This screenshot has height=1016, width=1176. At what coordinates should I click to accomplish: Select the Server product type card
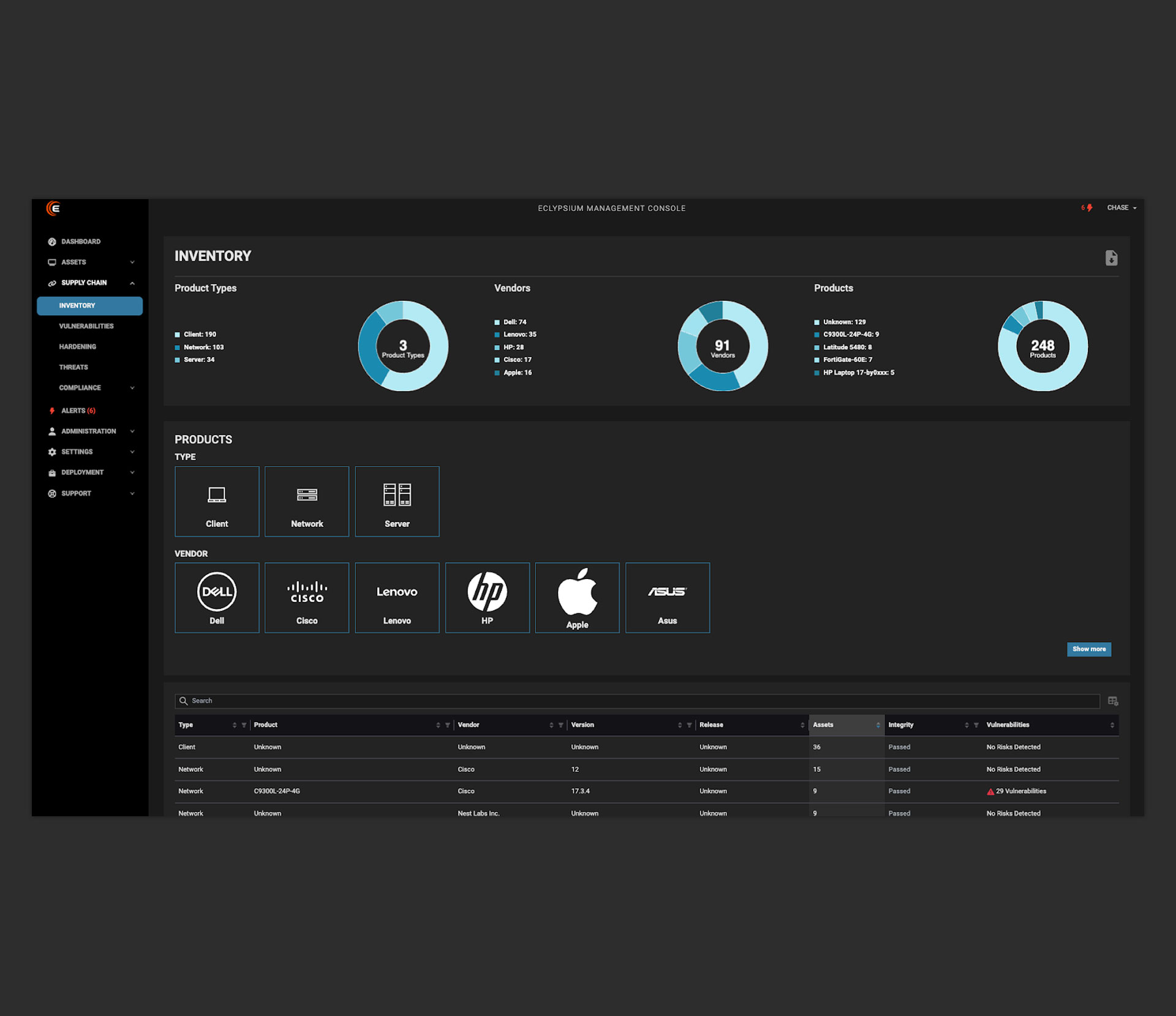(x=397, y=501)
